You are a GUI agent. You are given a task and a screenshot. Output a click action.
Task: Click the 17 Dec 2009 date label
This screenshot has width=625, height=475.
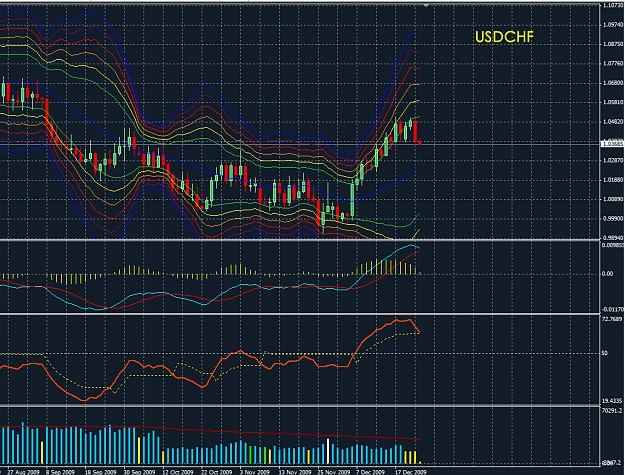(x=411, y=472)
